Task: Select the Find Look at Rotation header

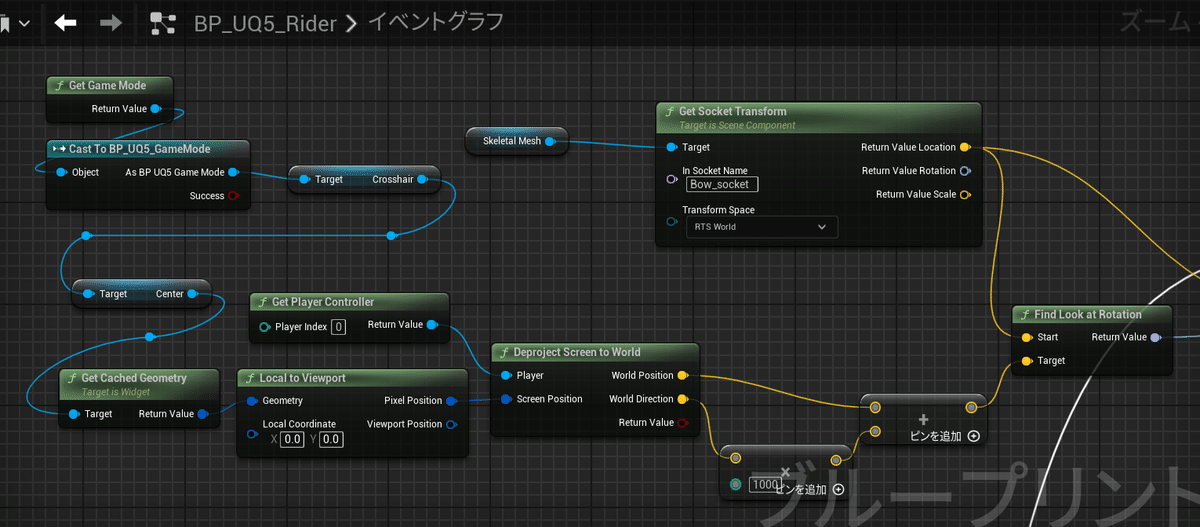Action: [1092, 314]
